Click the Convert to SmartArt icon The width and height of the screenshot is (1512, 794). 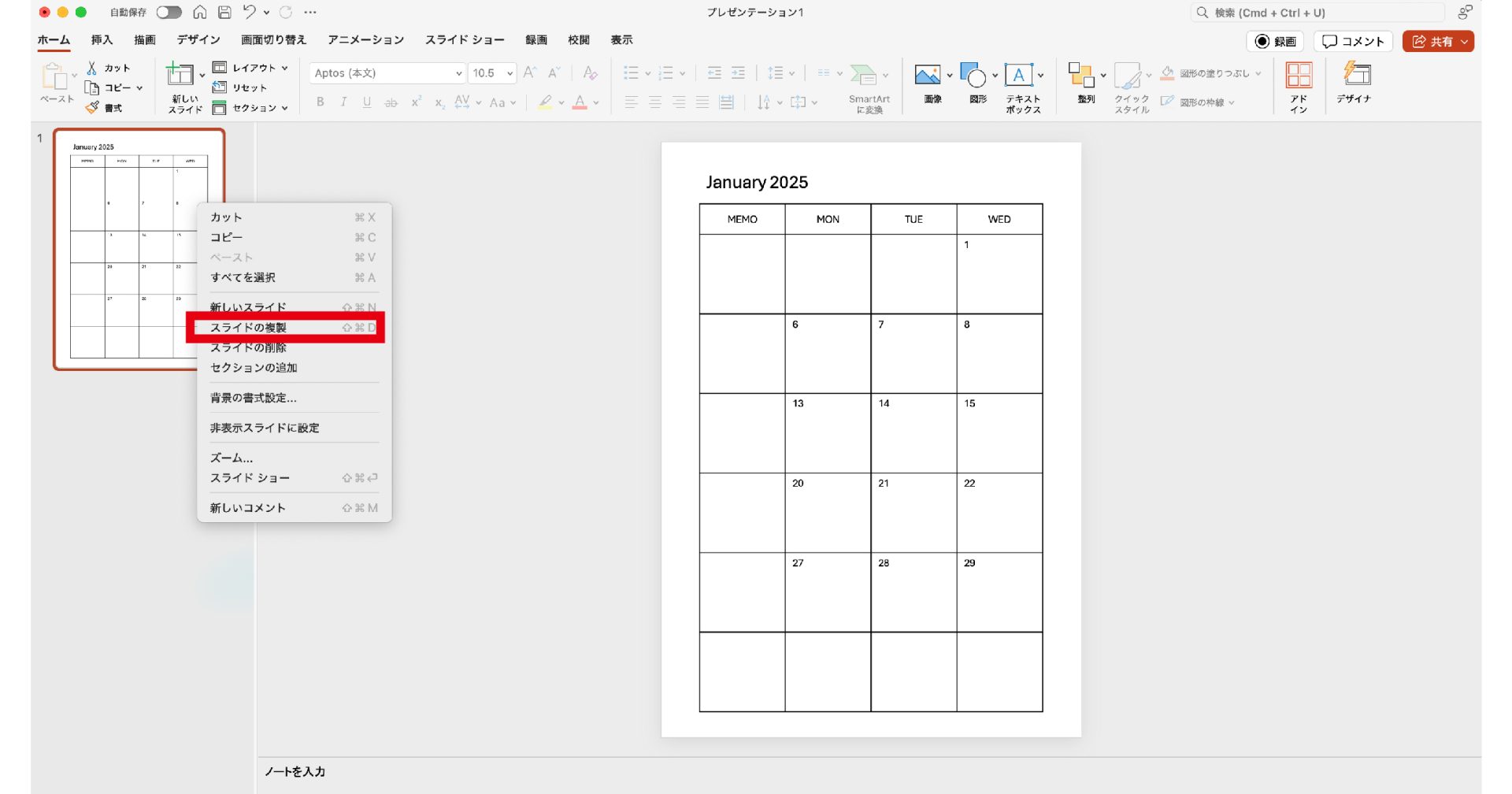[864, 76]
